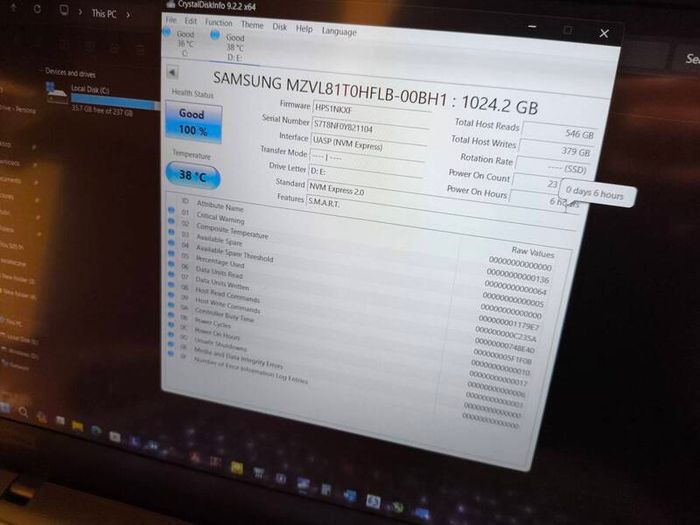Select Number of Error Information Log Entries row
This screenshot has width=700, height=525.
250,370
